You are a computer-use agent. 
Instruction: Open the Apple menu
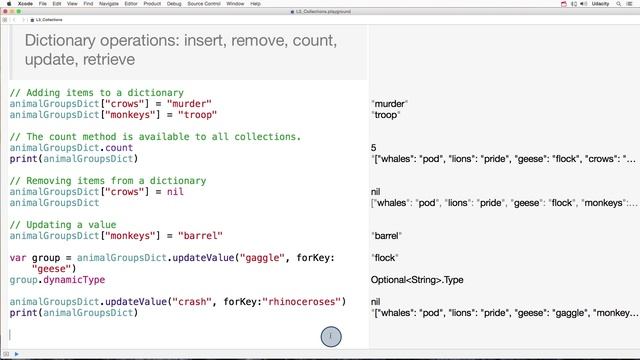[x=9, y=4]
